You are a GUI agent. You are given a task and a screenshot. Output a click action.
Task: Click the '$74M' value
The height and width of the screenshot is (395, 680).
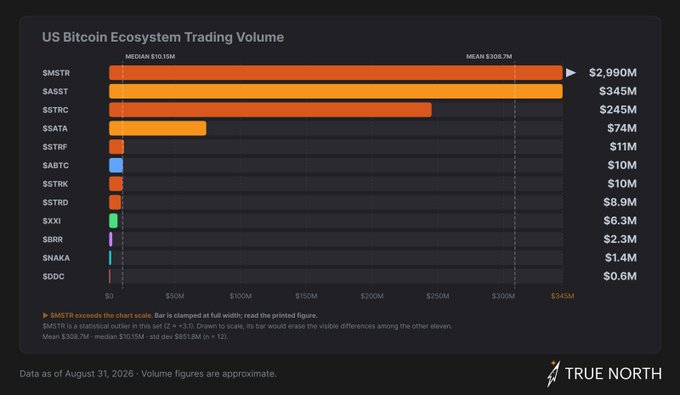(622, 128)
